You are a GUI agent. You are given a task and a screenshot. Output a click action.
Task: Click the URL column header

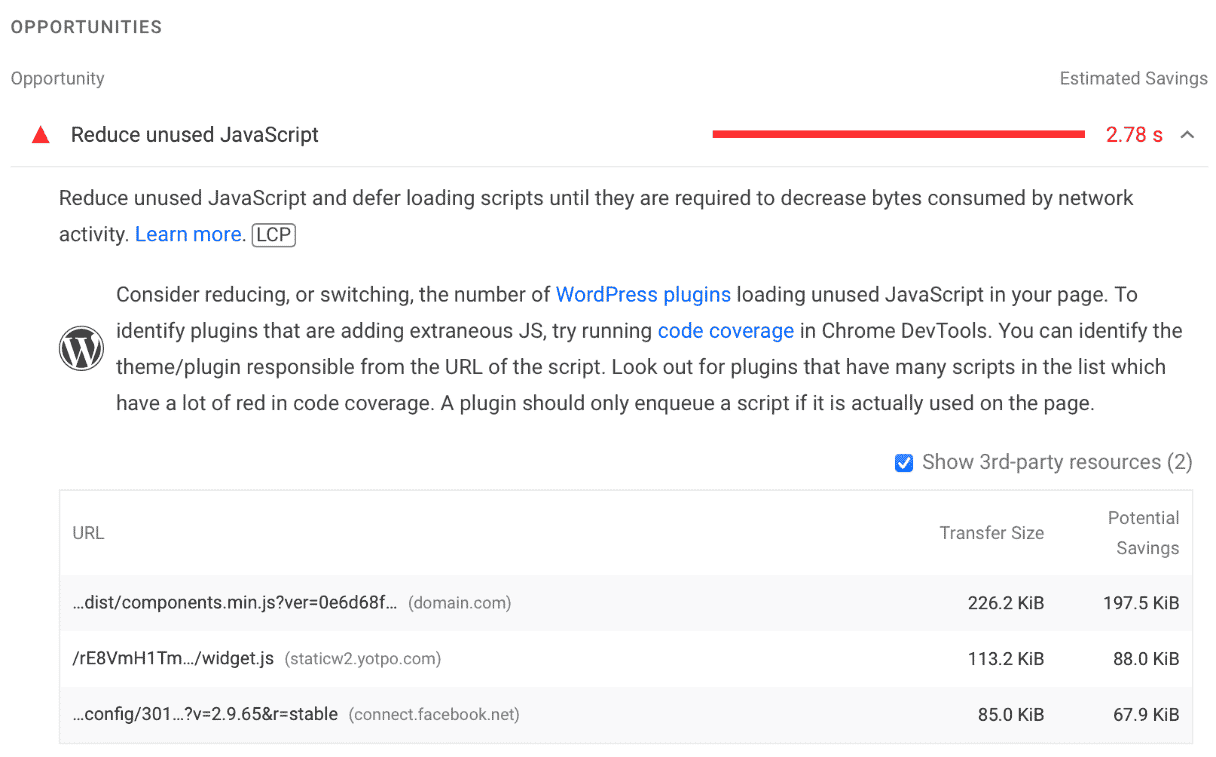tap(88, 532)
